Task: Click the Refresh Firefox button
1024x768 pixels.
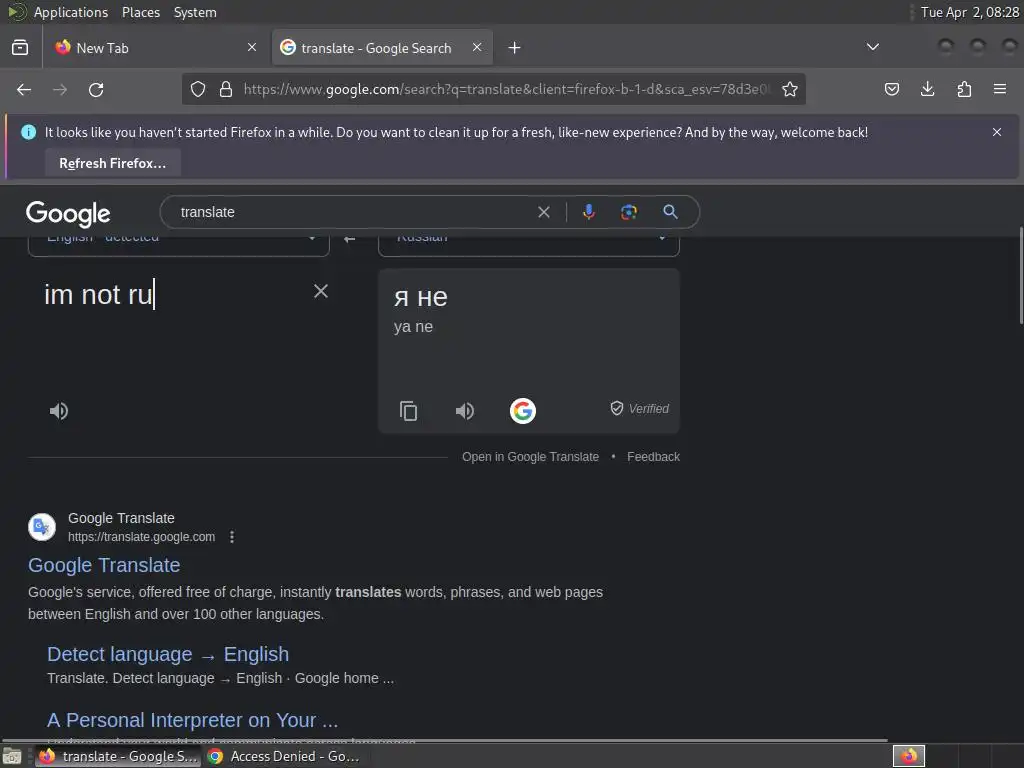Action: point(113,163)
